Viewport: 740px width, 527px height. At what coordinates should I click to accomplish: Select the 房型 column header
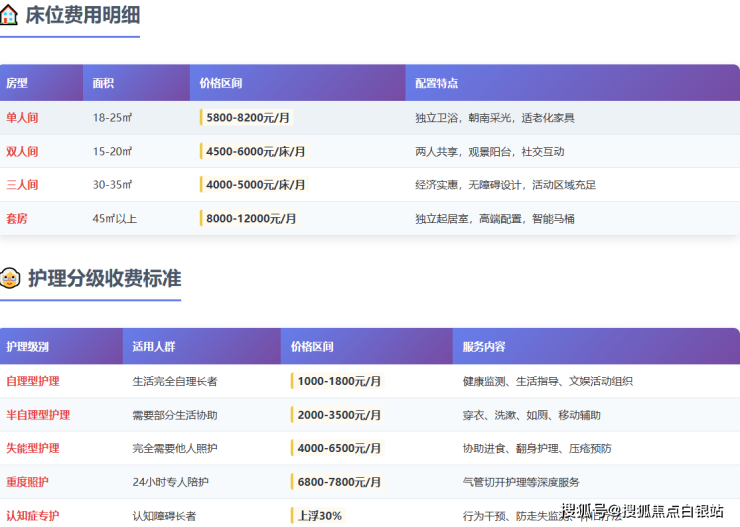click(17, 83)
